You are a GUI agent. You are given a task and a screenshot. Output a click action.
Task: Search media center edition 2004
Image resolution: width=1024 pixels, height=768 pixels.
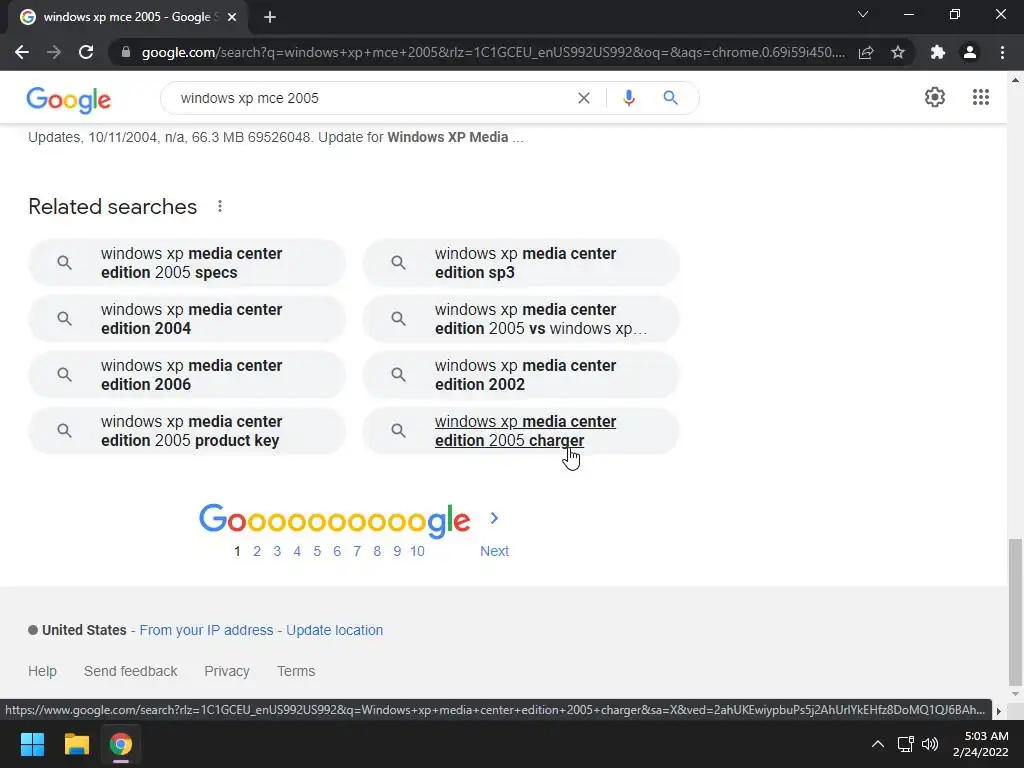click(x=187, y=319)
